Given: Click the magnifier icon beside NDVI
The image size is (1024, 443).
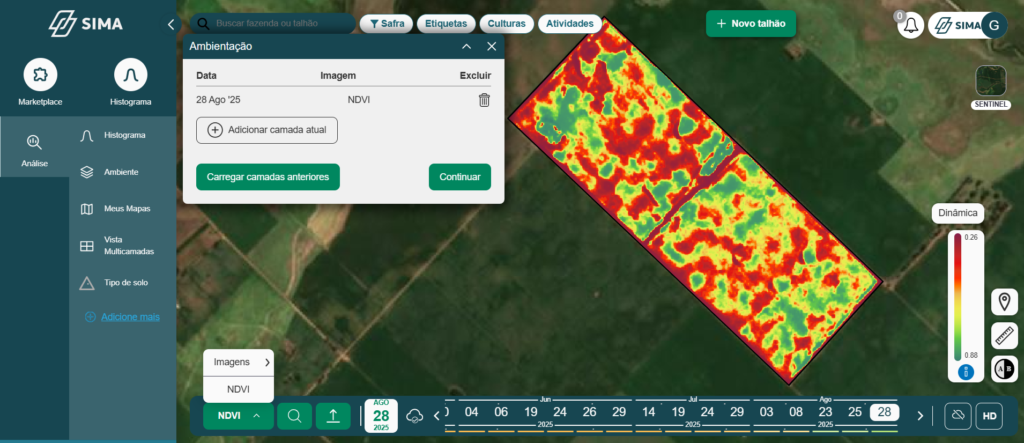Looking at the screenshot, I should [x=294, y=415].
